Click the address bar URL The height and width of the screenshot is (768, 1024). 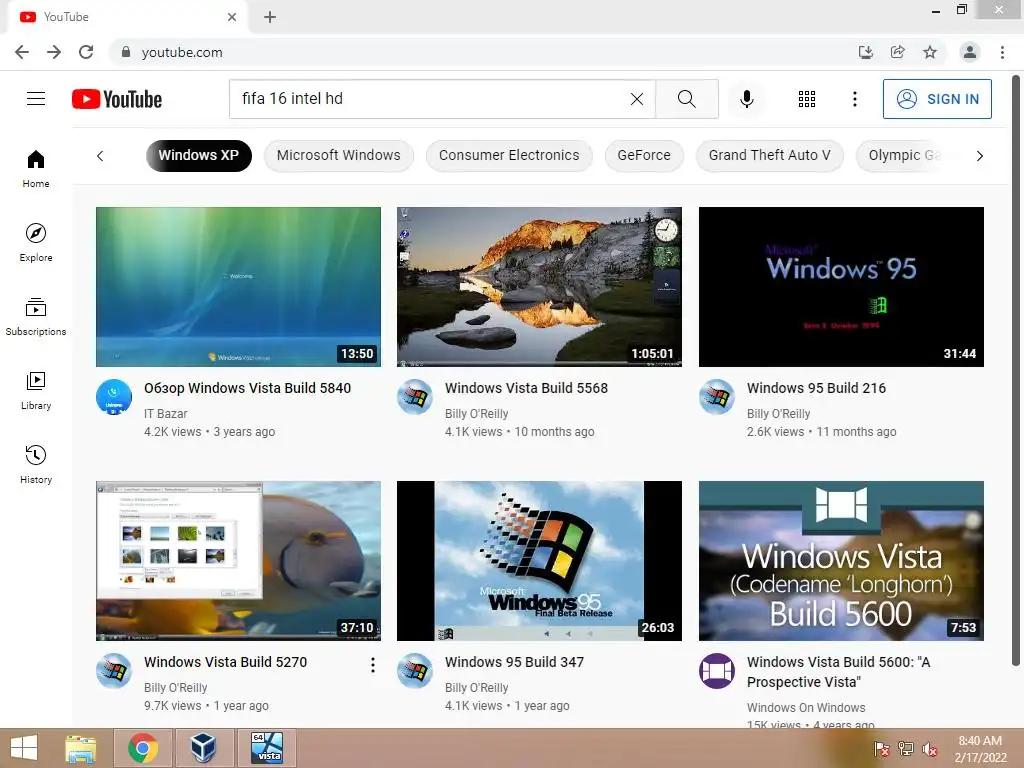click(182, 52)
